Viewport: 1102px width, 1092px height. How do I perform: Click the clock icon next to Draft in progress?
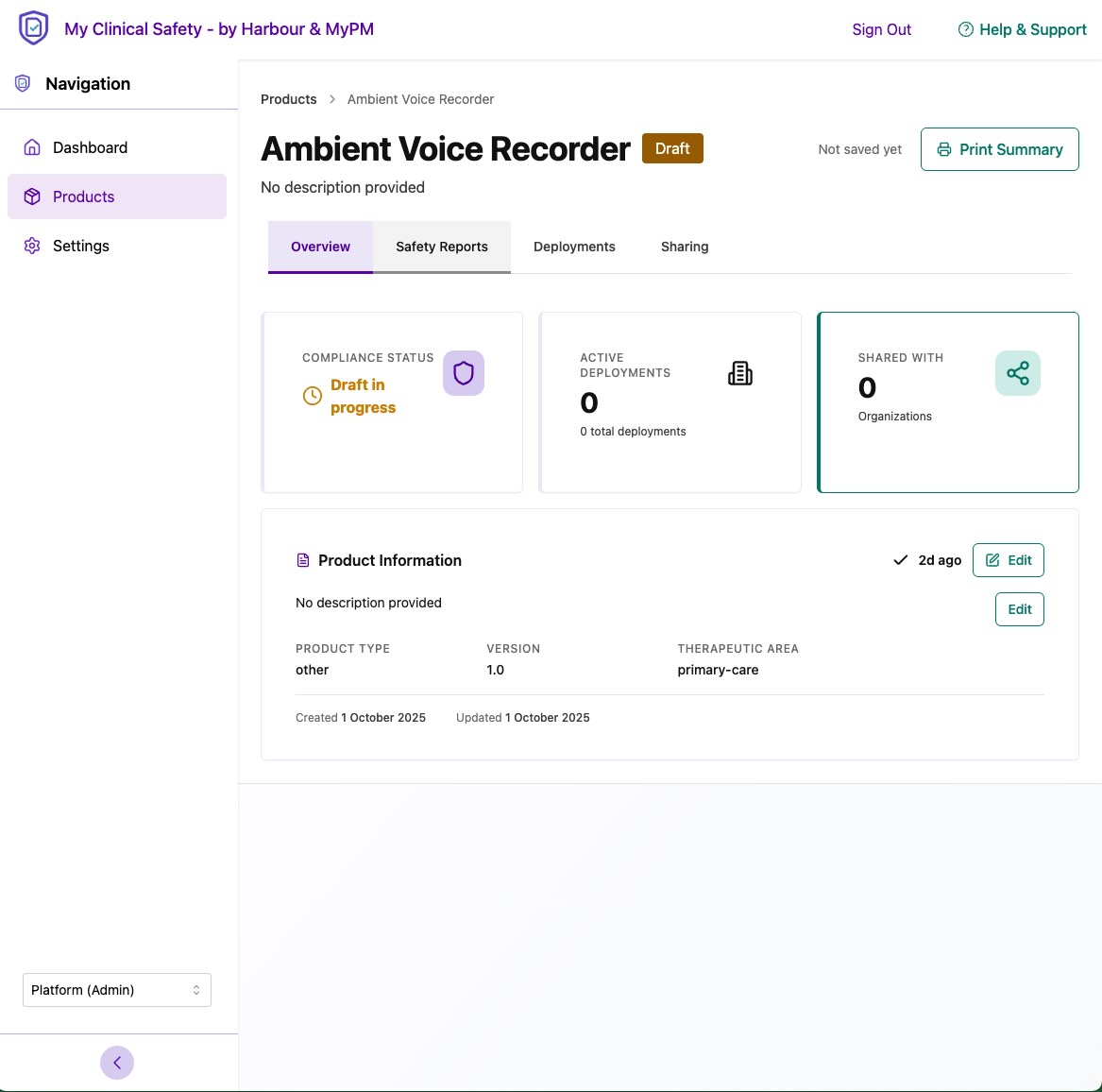(313, 396)
